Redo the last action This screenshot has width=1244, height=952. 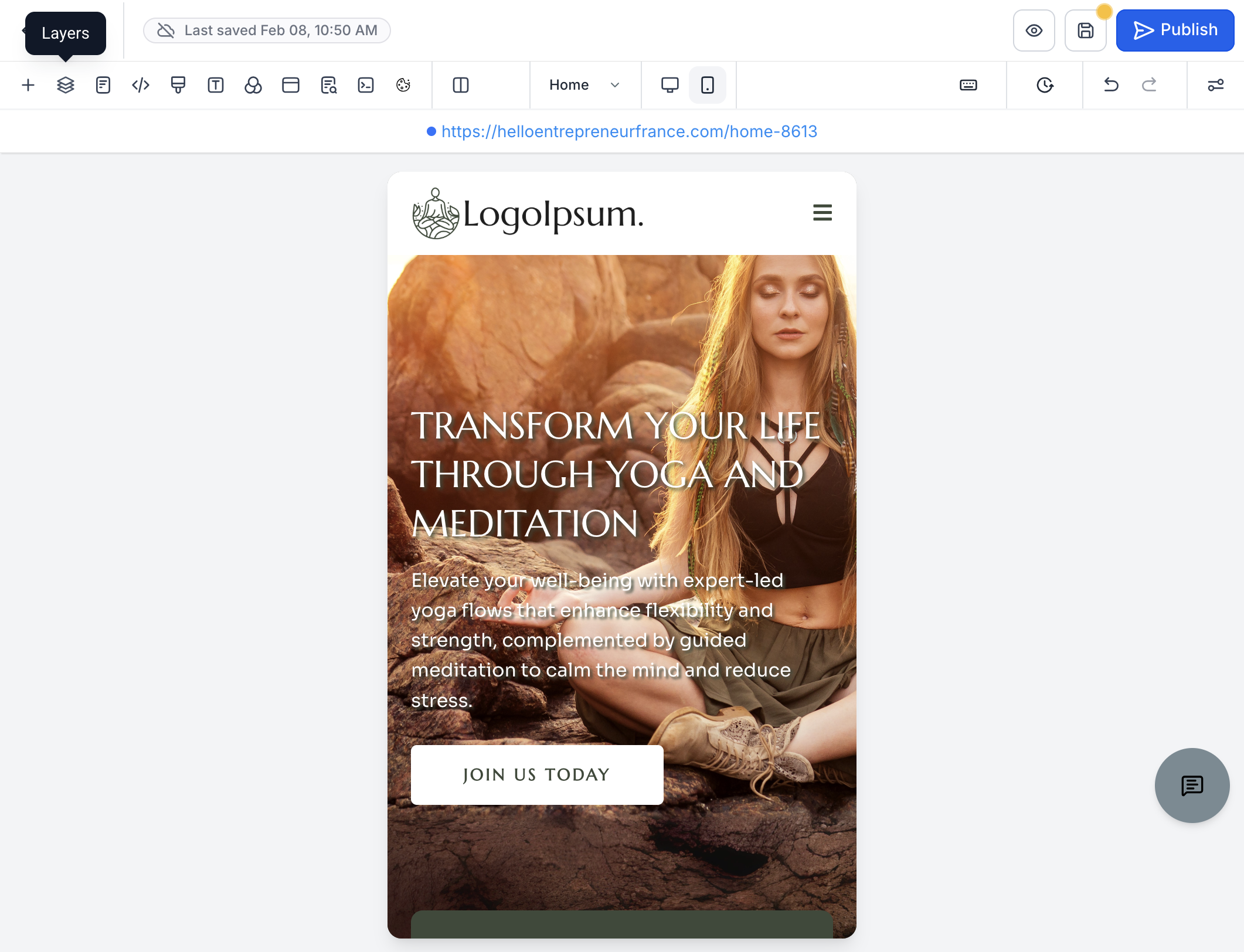[x=1149, y=85]
